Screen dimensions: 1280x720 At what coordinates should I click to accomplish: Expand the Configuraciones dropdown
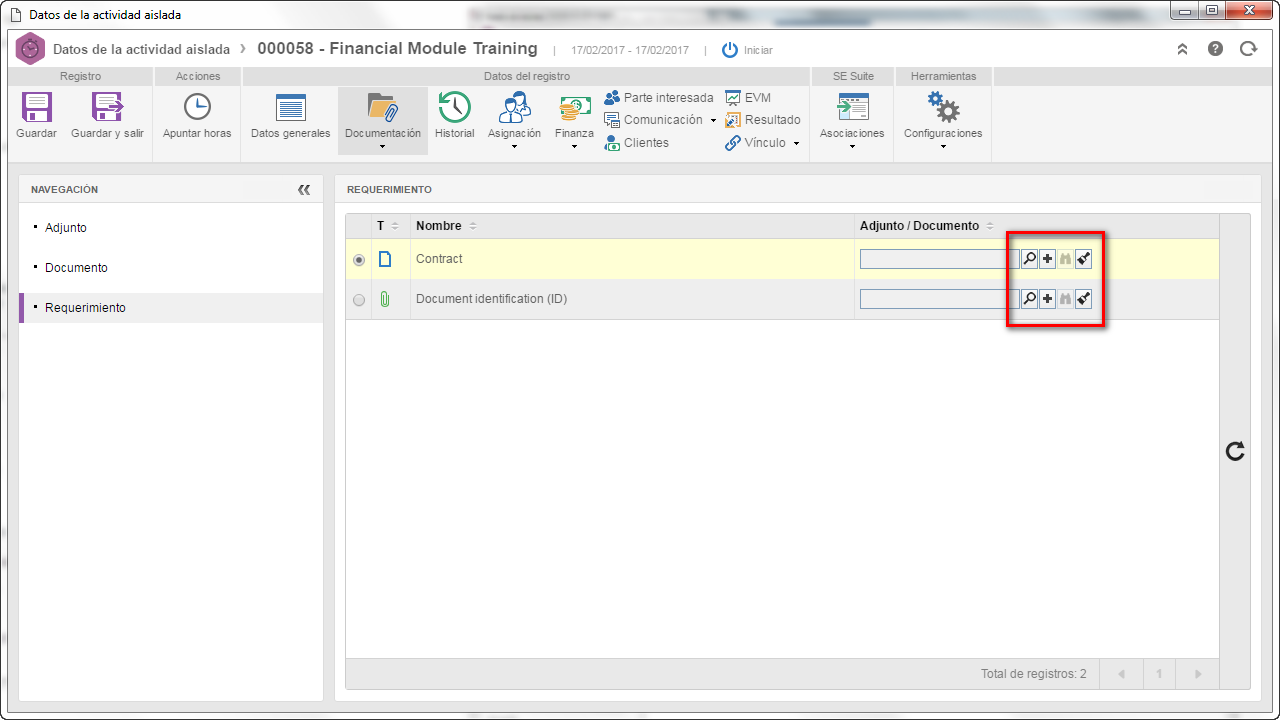click(x=943, y=147)
